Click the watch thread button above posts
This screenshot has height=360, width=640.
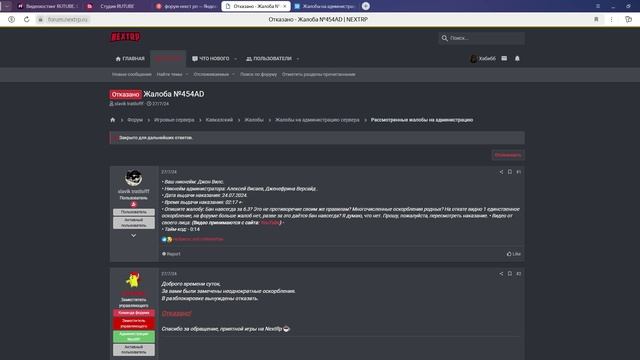pos(508,155)
